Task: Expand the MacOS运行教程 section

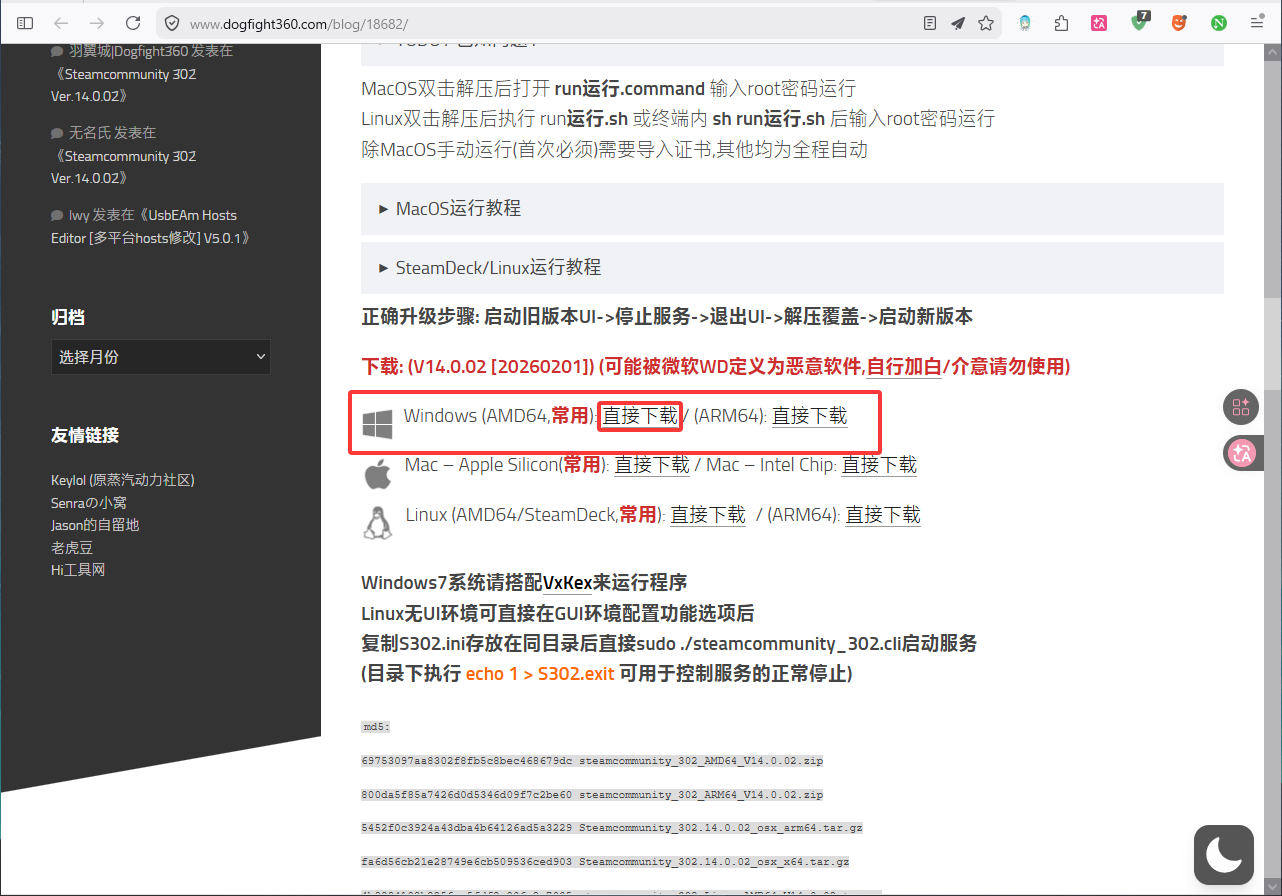Action: [792, 208]
